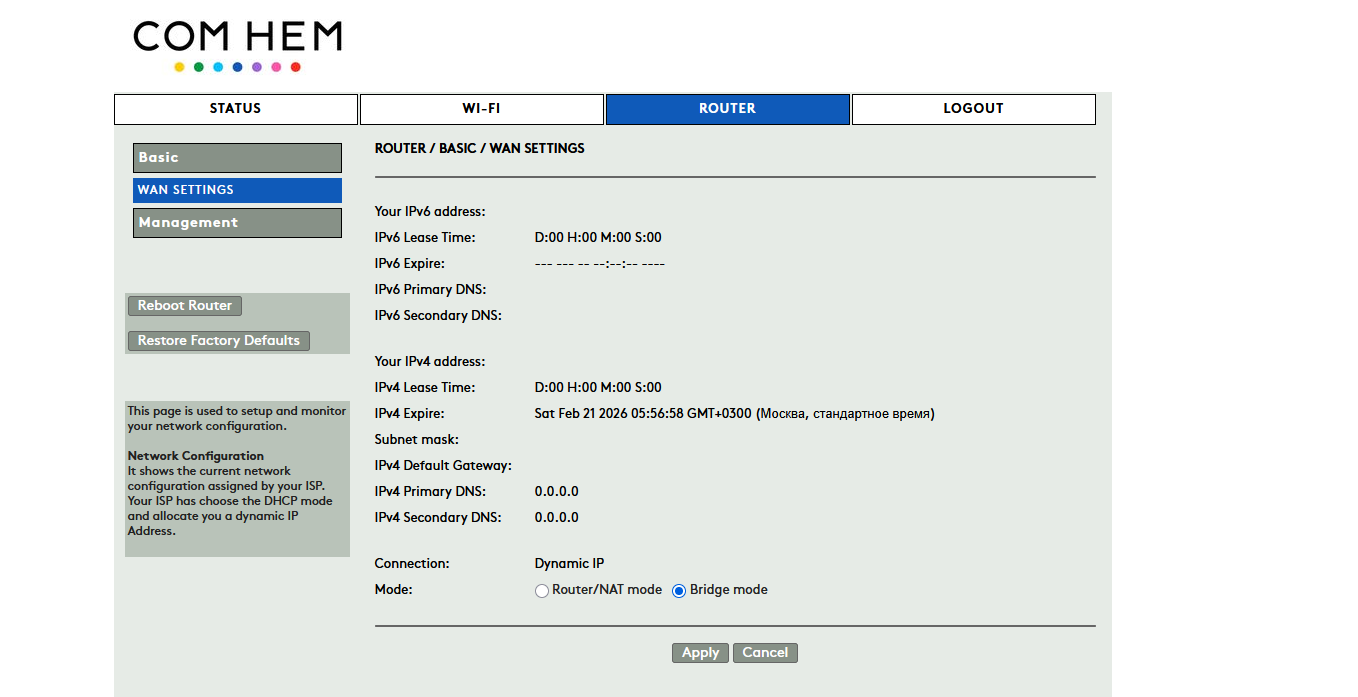Cancel the WAN settings changes
The width and height of the screenshot is (1358, 697).
point(765,653)
